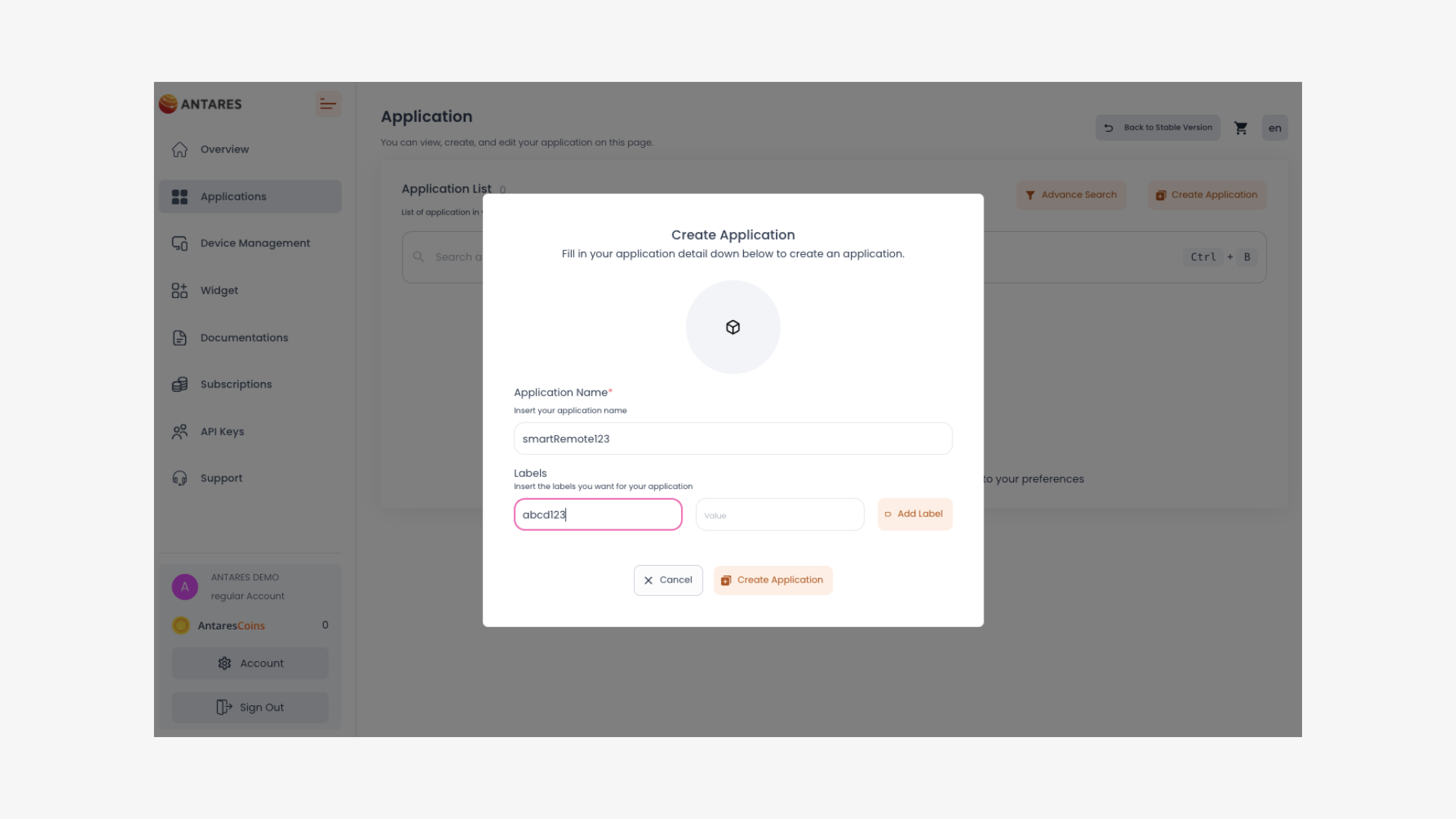
Task: Open the Overview menu item
Action: click(224, 149)
